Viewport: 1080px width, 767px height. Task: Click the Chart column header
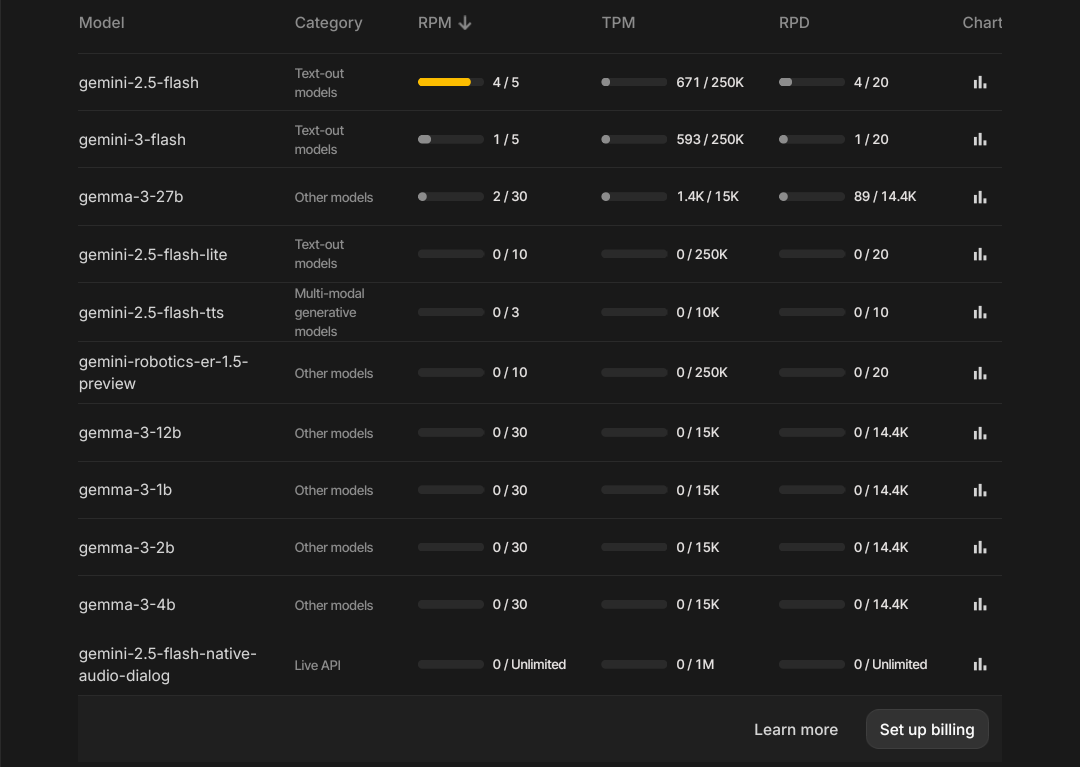pos(982,23)
